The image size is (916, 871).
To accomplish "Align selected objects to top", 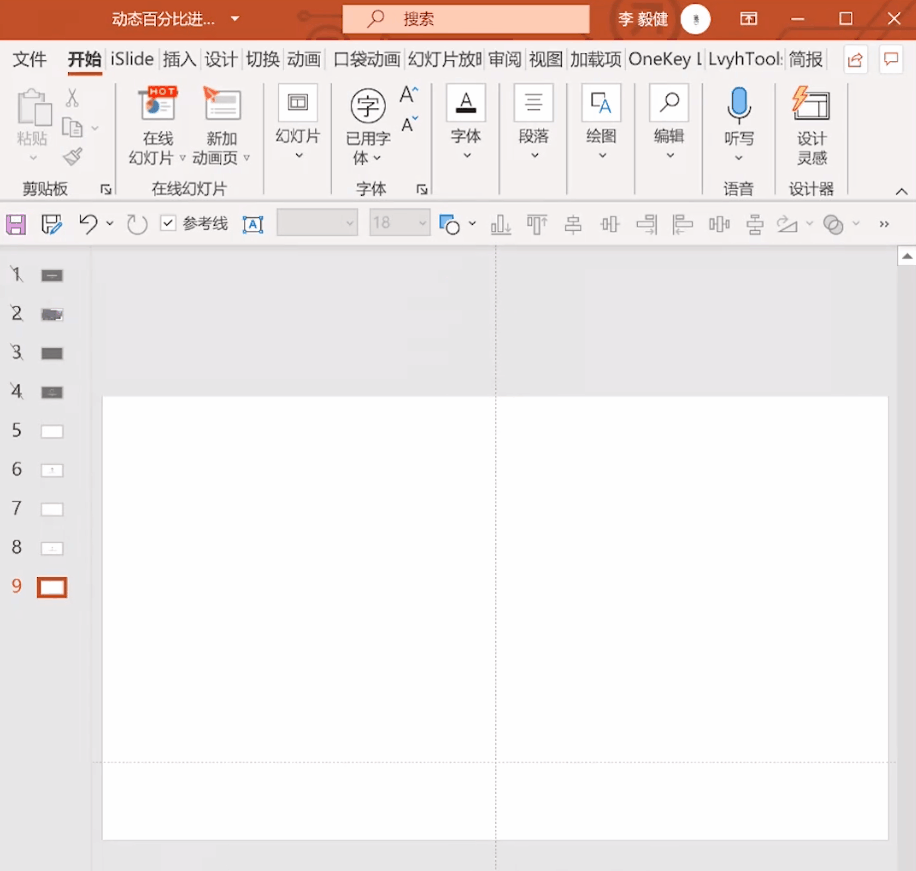I will click(537, 224).
